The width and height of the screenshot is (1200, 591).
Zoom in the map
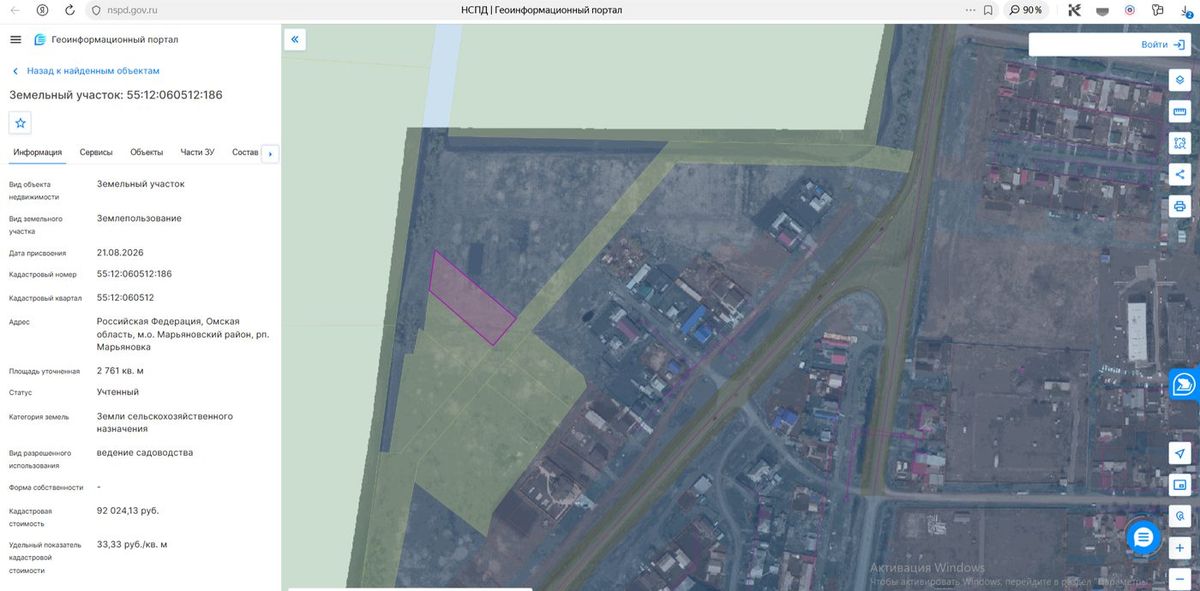1180,548
